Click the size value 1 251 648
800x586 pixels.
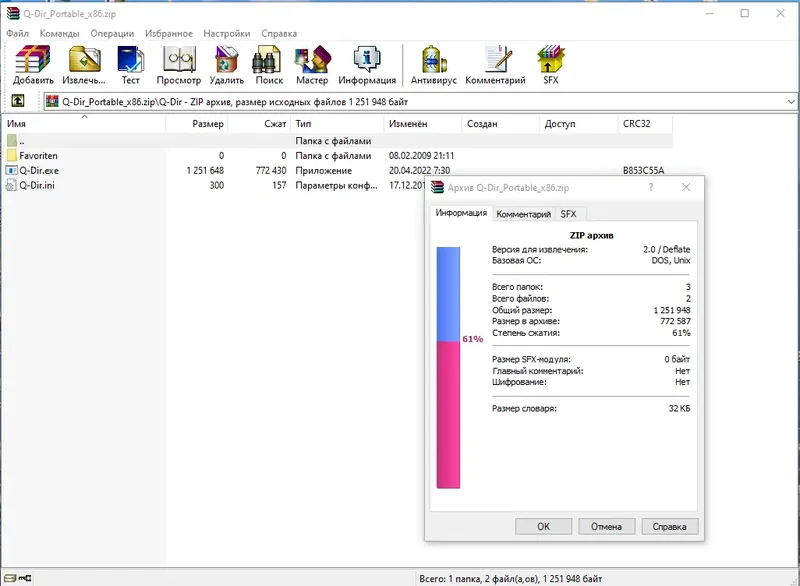tap(205, 170)
